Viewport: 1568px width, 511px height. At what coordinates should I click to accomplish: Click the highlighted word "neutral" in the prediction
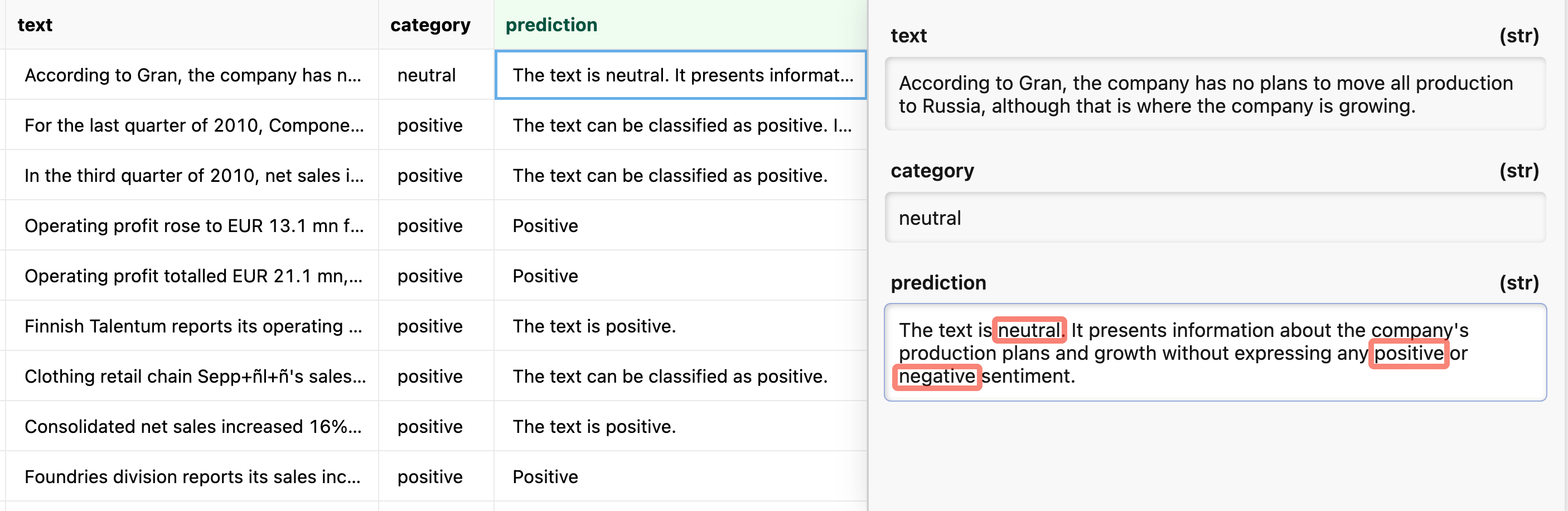tap(1029, 330)
